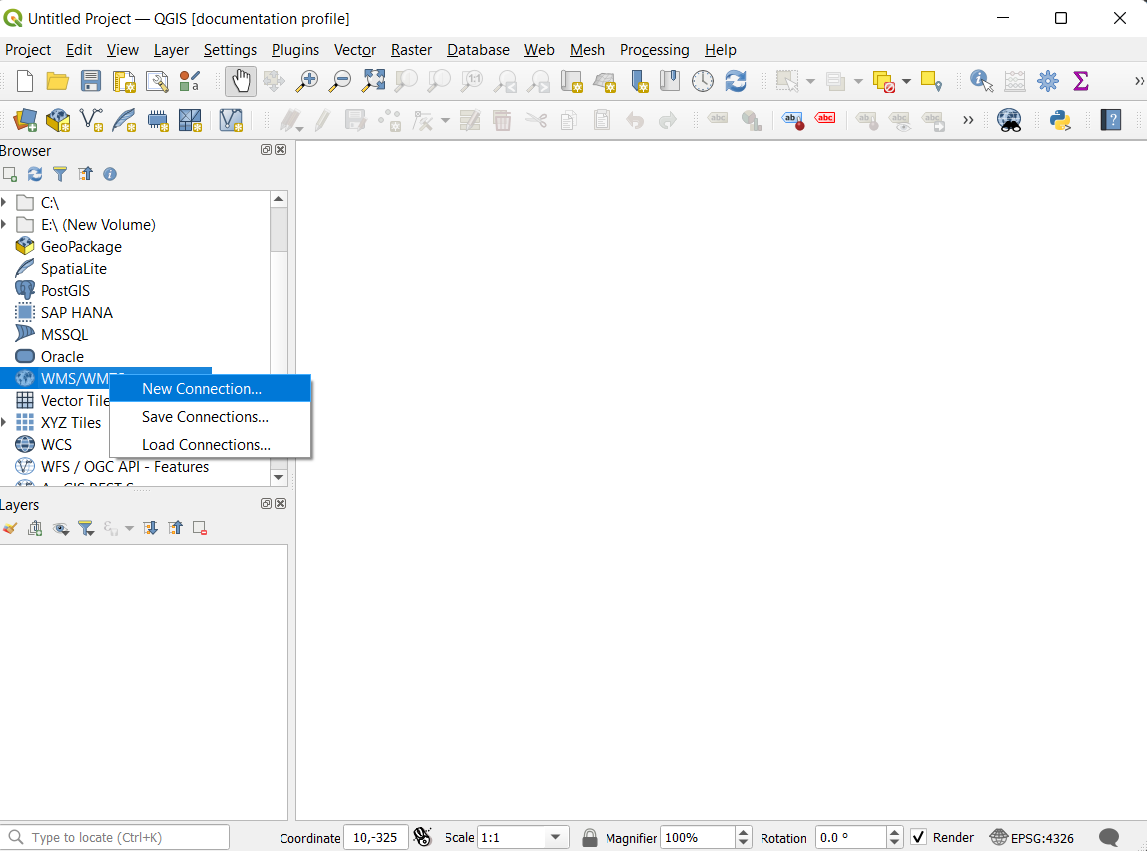
Task: Launch the MetaSearch catalog tool
Action: tap(1010, 119)
